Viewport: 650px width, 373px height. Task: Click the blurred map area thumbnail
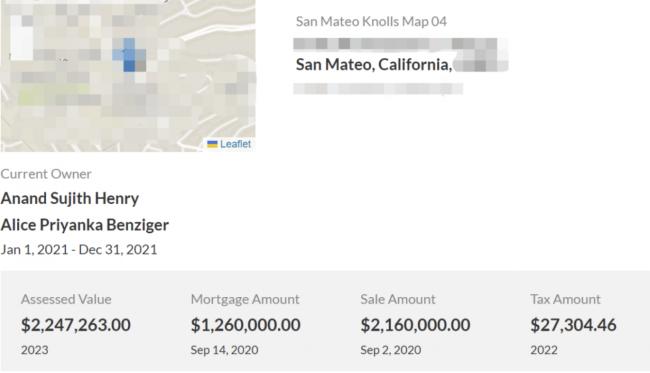(x=128, y=76)
